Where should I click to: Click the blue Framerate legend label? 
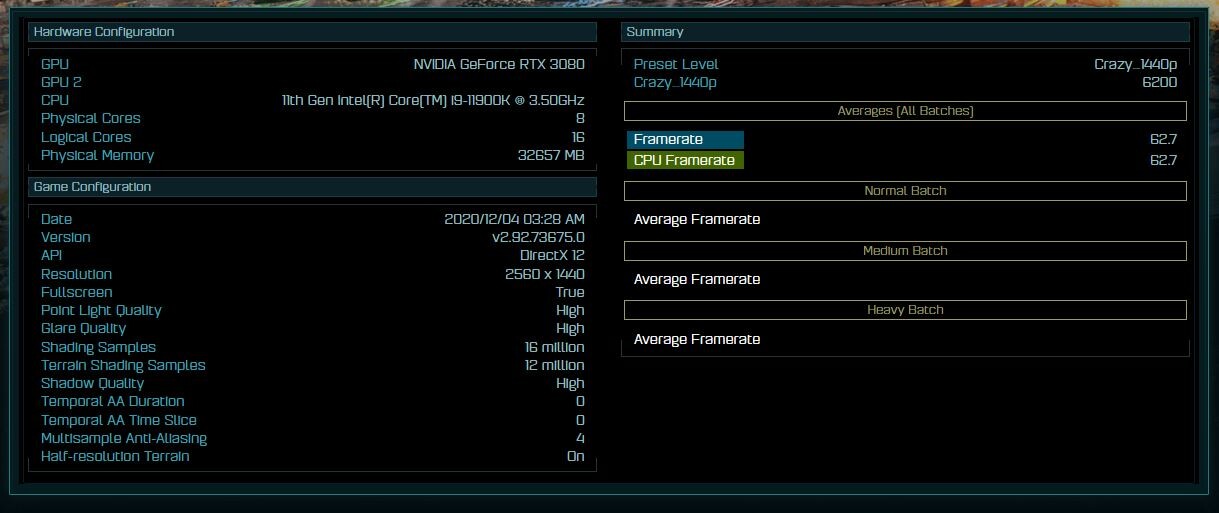[685, 140]
